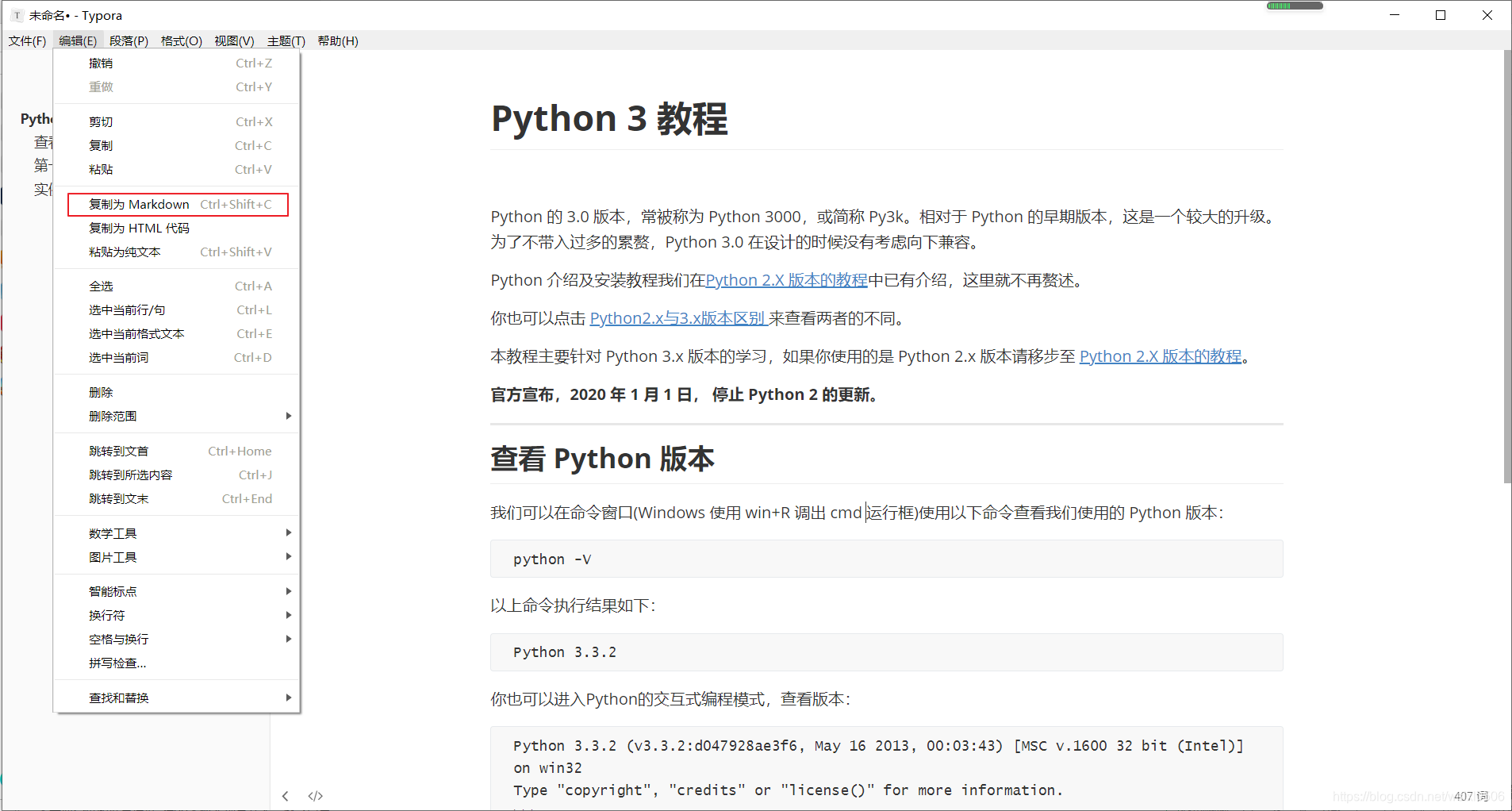Expand the 智能标点 submenu
The width and height of the screenshot is (1512, 811).
pyautogui.click(x=177, y=591)
